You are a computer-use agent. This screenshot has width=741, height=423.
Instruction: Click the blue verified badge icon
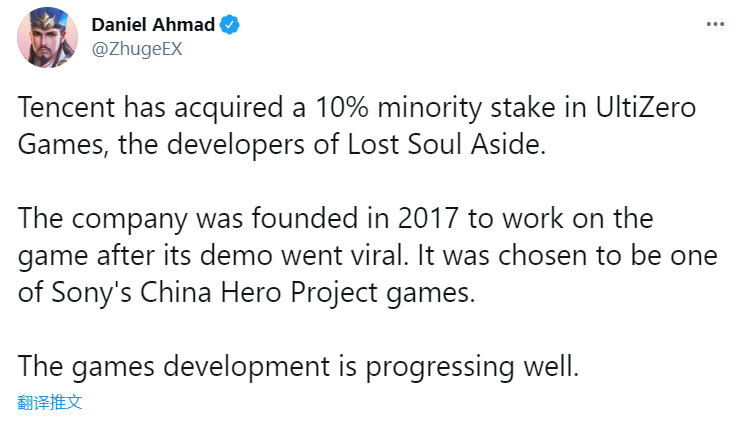(229, 25)
